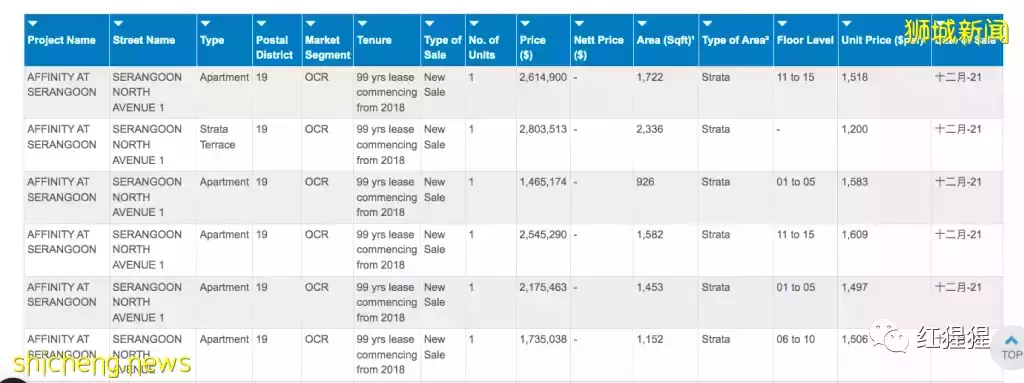Click the TOP back-to-top button
1024x383 pixels.
click(1011, 347)
